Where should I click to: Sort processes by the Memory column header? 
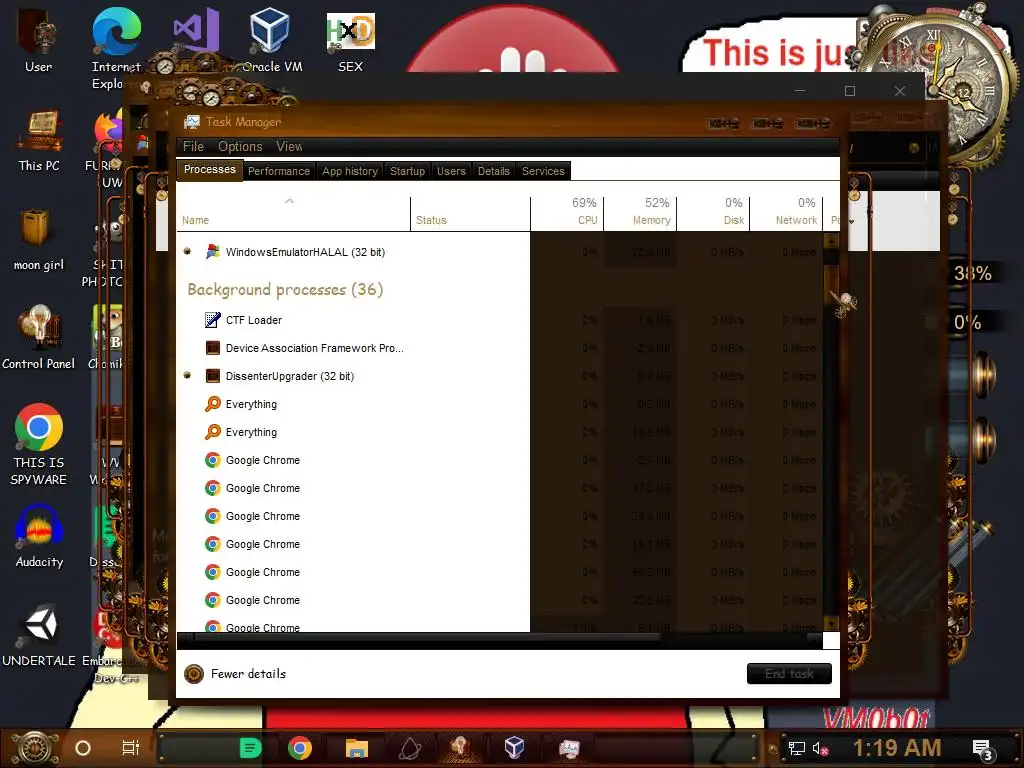pyautogui.click(x=640, y=212)
